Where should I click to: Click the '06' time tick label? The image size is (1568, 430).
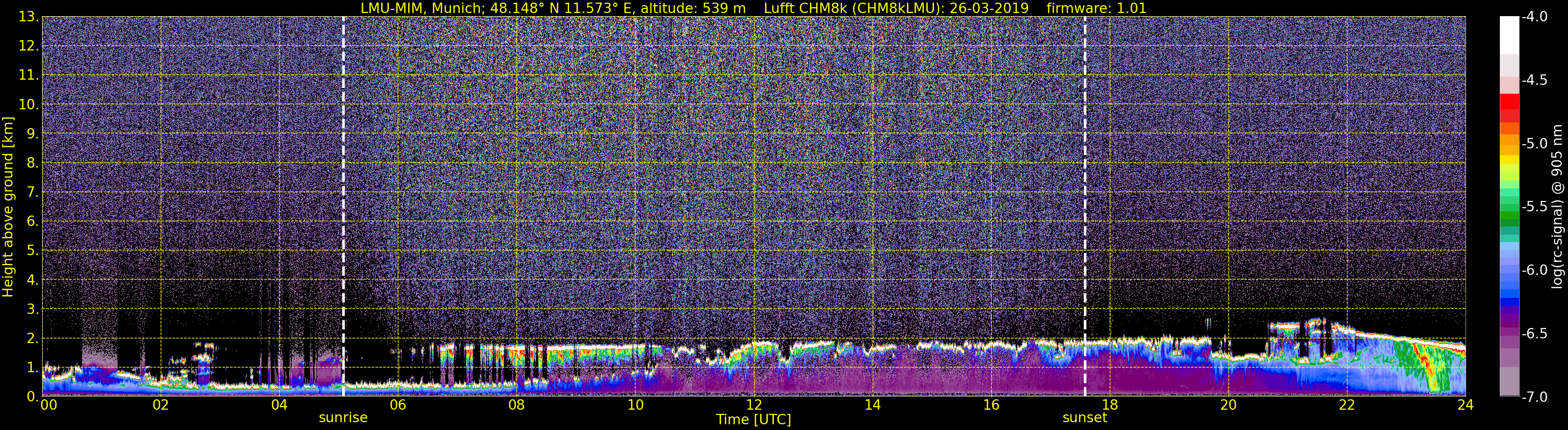coord(397,406)
